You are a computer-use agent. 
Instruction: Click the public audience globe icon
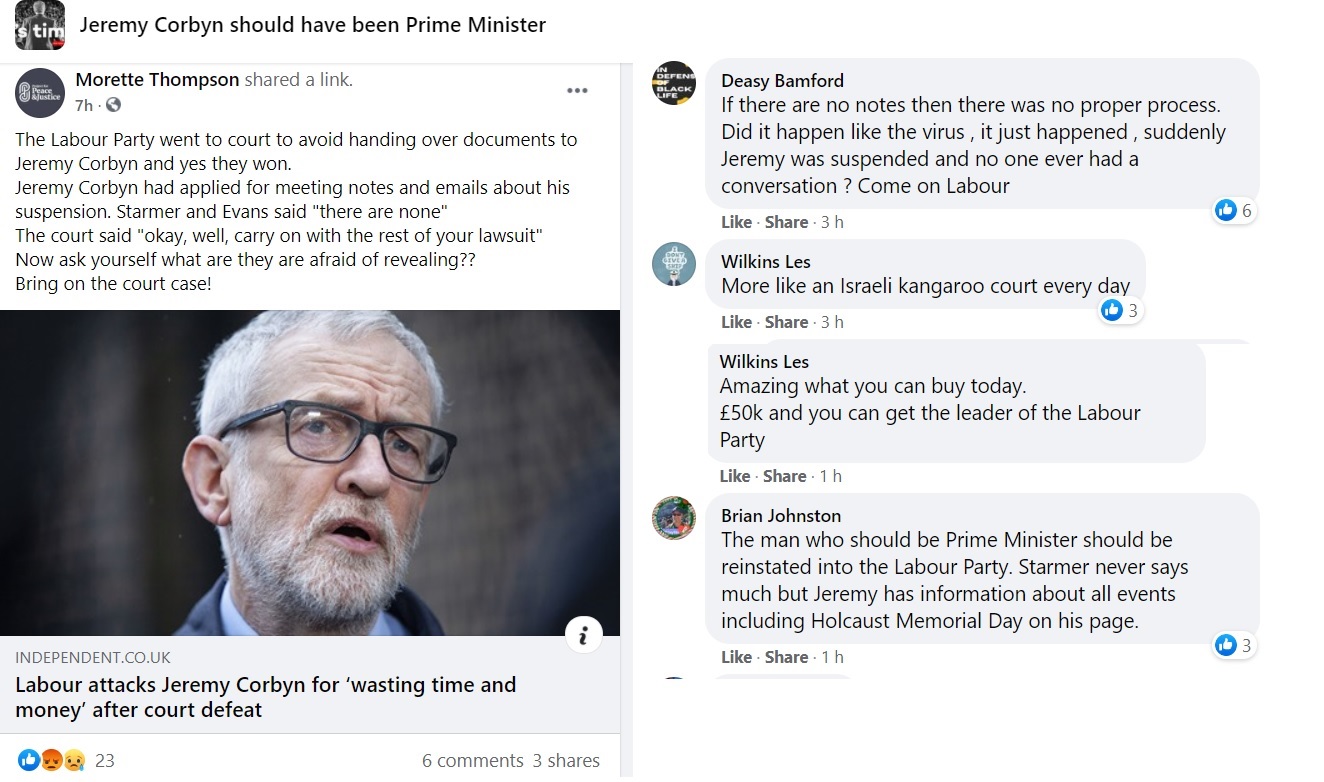pyautogui.click(x=113, y=105)
